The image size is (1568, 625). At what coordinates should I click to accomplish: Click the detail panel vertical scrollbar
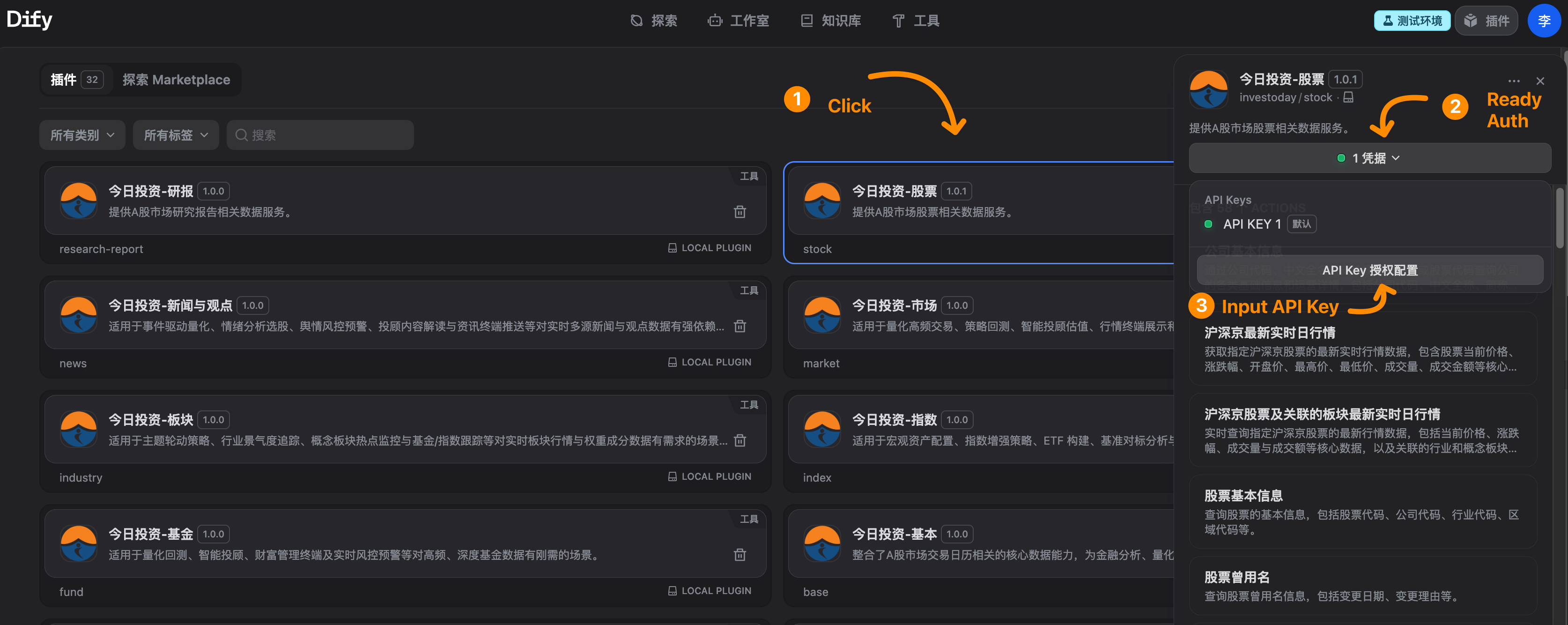[1559, 218]
